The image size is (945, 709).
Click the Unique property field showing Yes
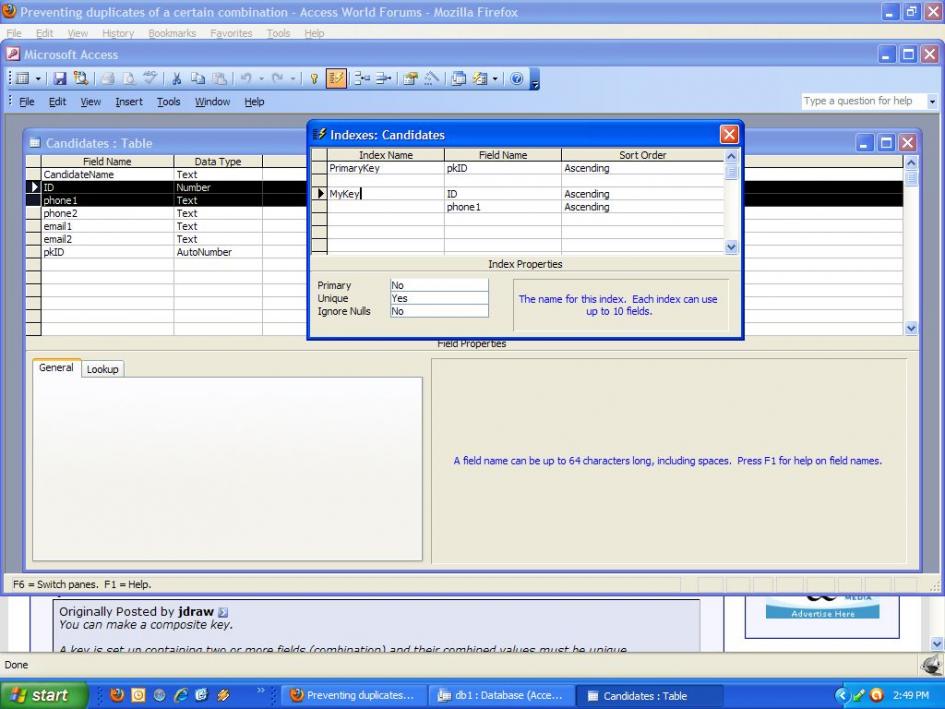pyautogui.click(x=438, y=298)
